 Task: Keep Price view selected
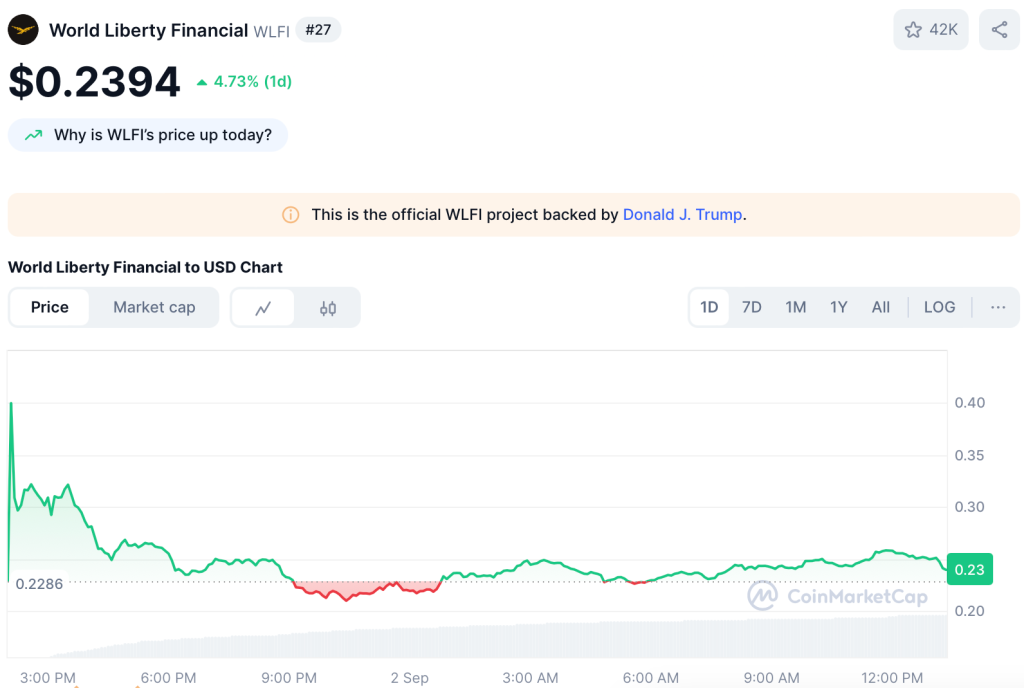[x=49, y=307]
